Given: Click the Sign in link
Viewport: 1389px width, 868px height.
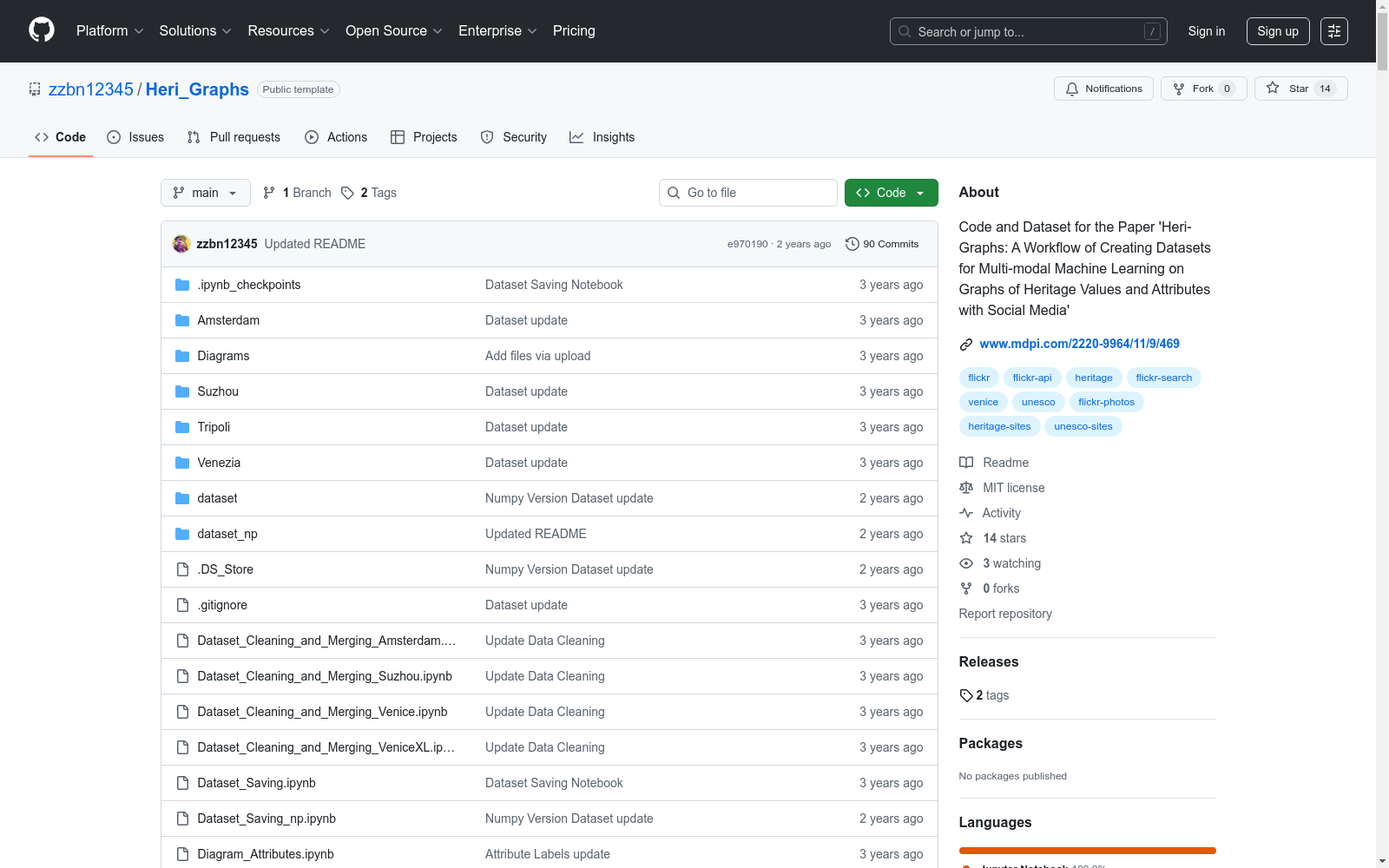Looking at the screenshot, I should (x=1207, y=31).
